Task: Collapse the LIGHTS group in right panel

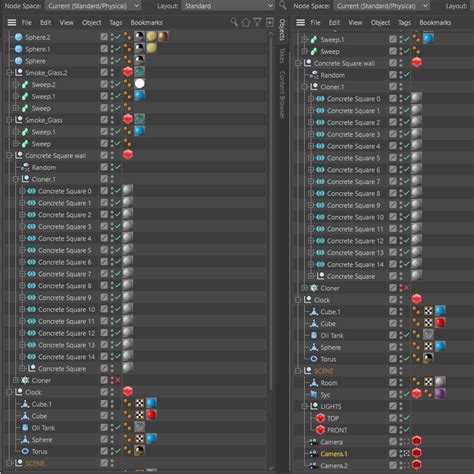Action: pyautogui.click(x=304, y=406)
